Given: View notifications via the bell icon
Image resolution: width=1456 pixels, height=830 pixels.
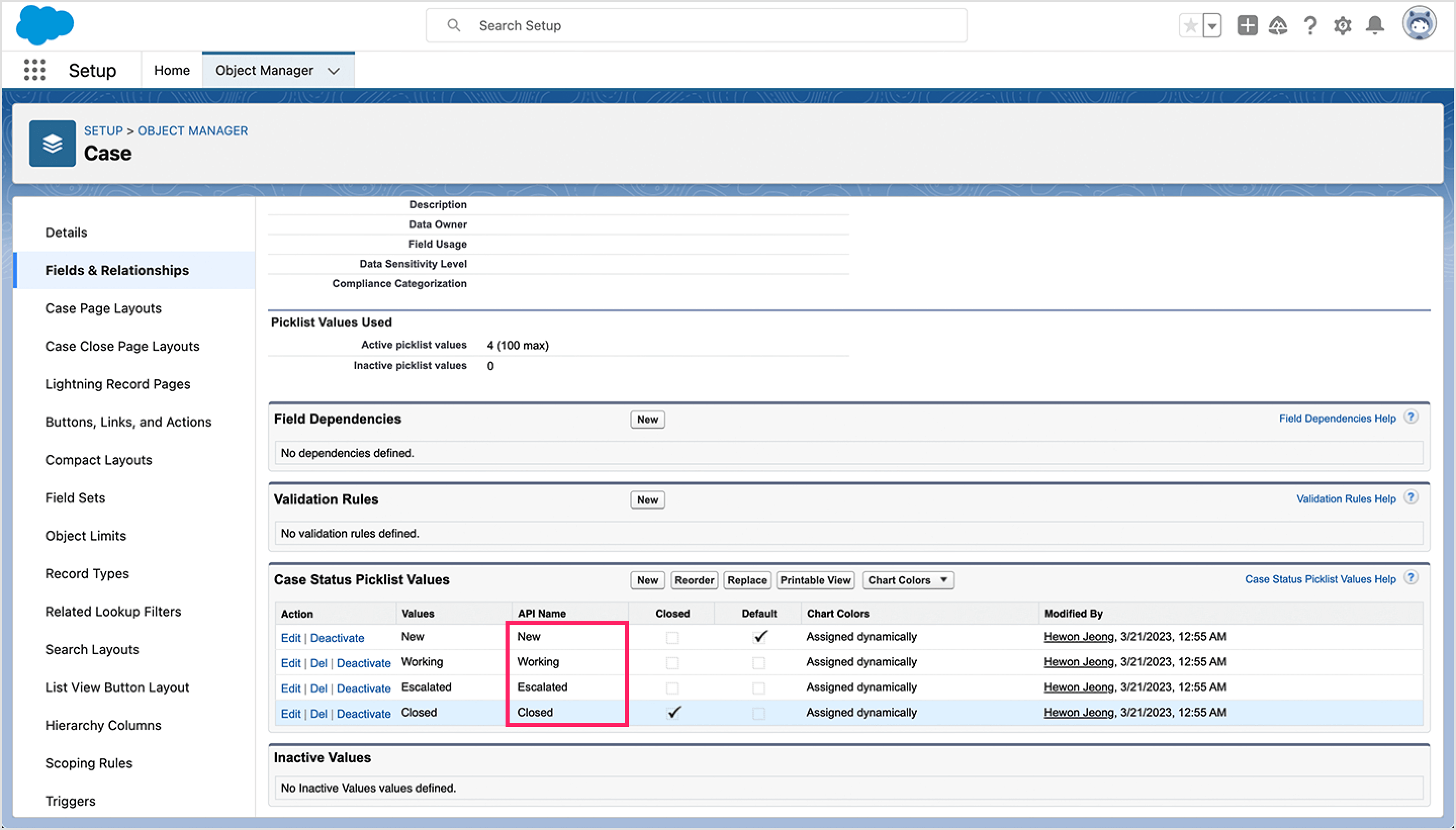Looking at the screenshot, I should point(1375,25).
